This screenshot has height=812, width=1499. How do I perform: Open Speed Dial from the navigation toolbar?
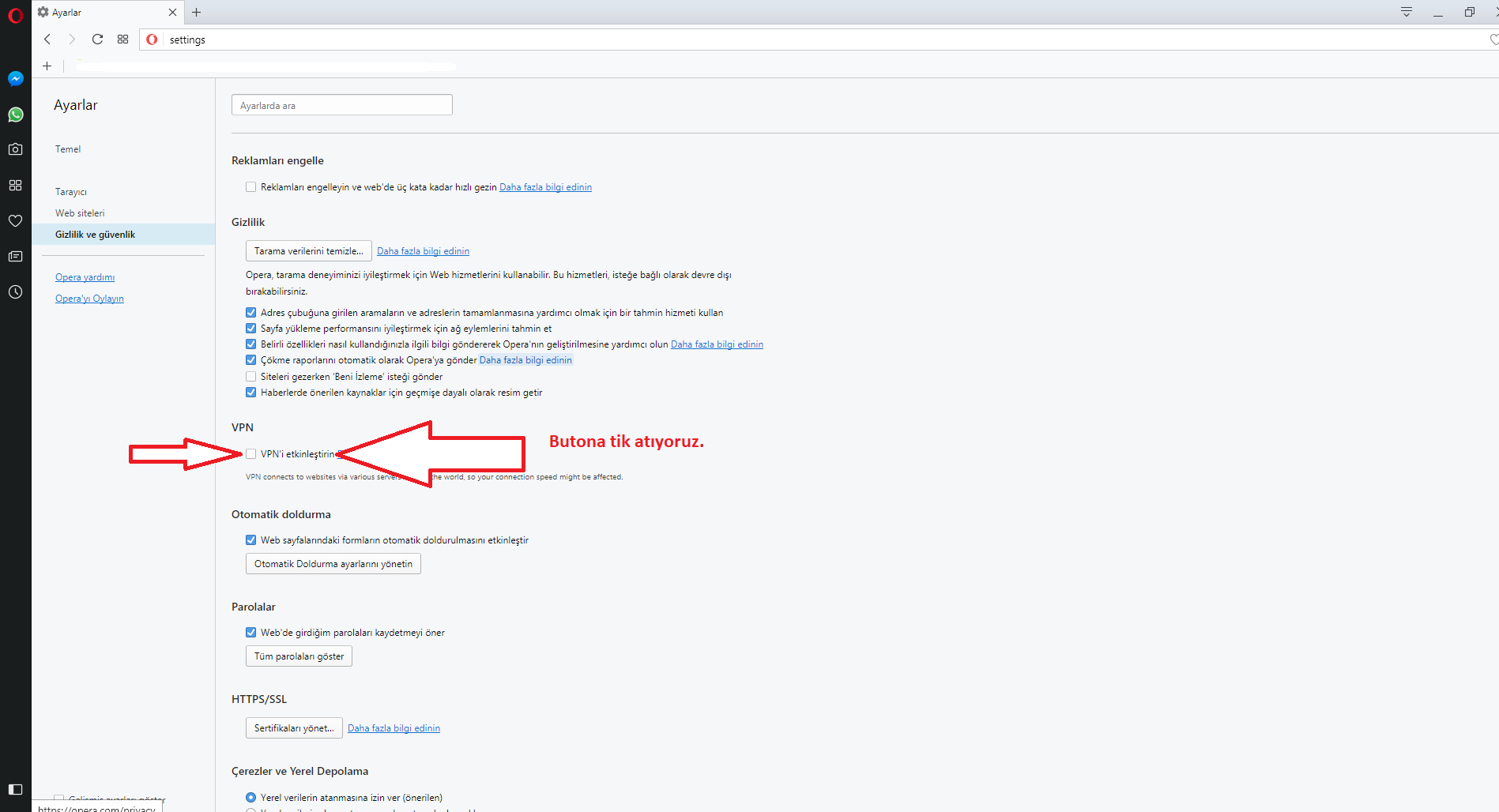(x=122, y=39)
